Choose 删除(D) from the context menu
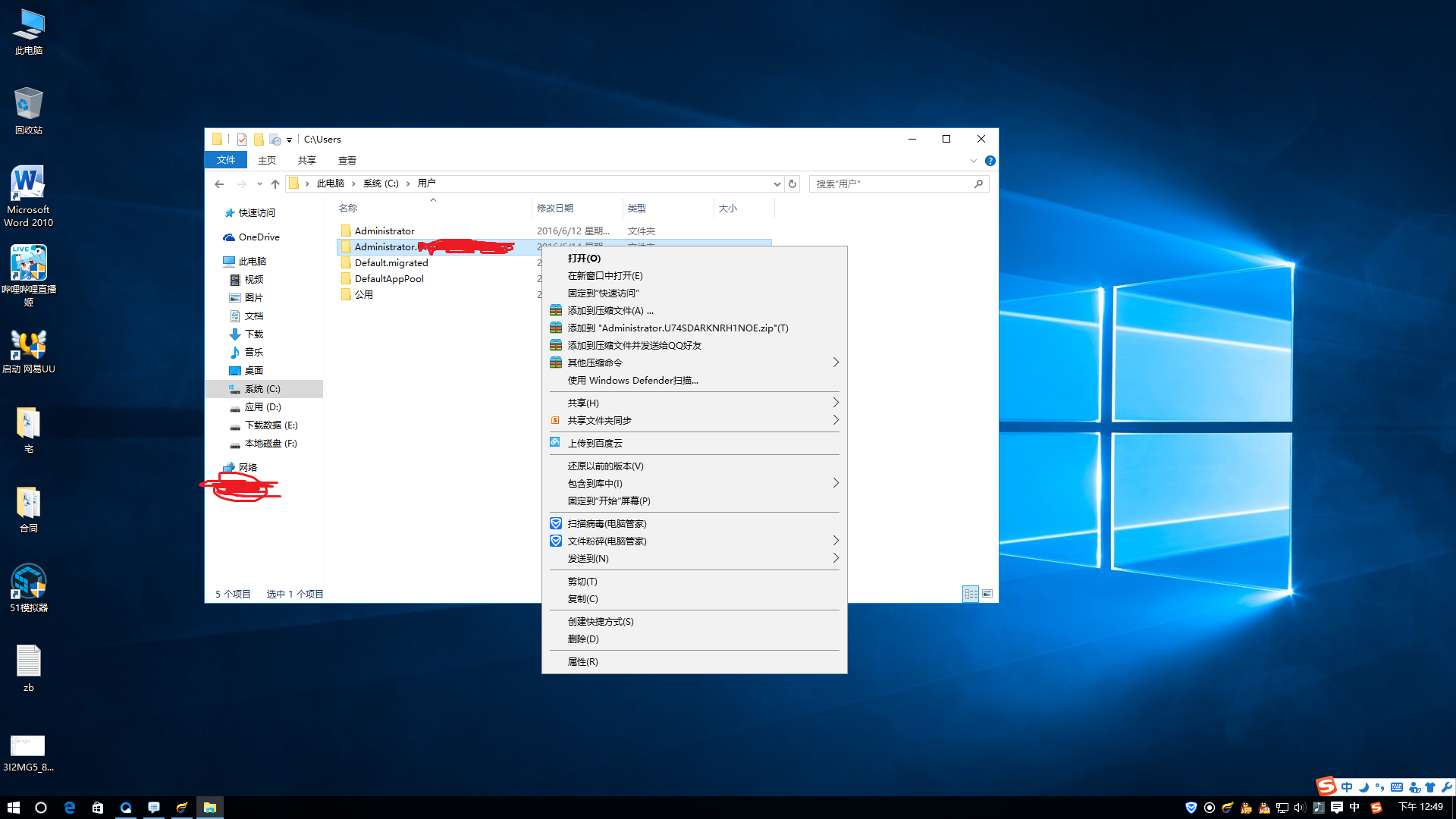 pyautogui.click(x=583, y=639)
